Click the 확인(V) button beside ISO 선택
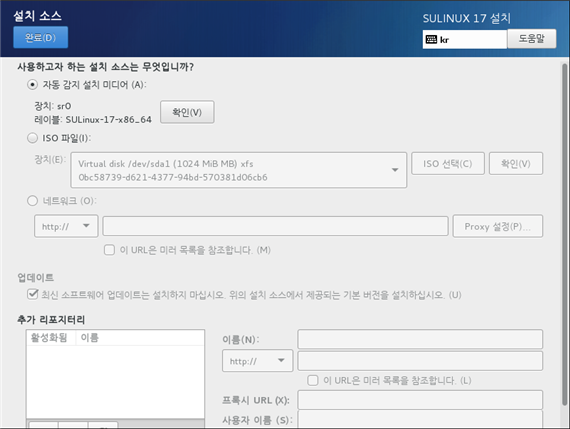Screen dimensions: 570x429 pos(516,164)
